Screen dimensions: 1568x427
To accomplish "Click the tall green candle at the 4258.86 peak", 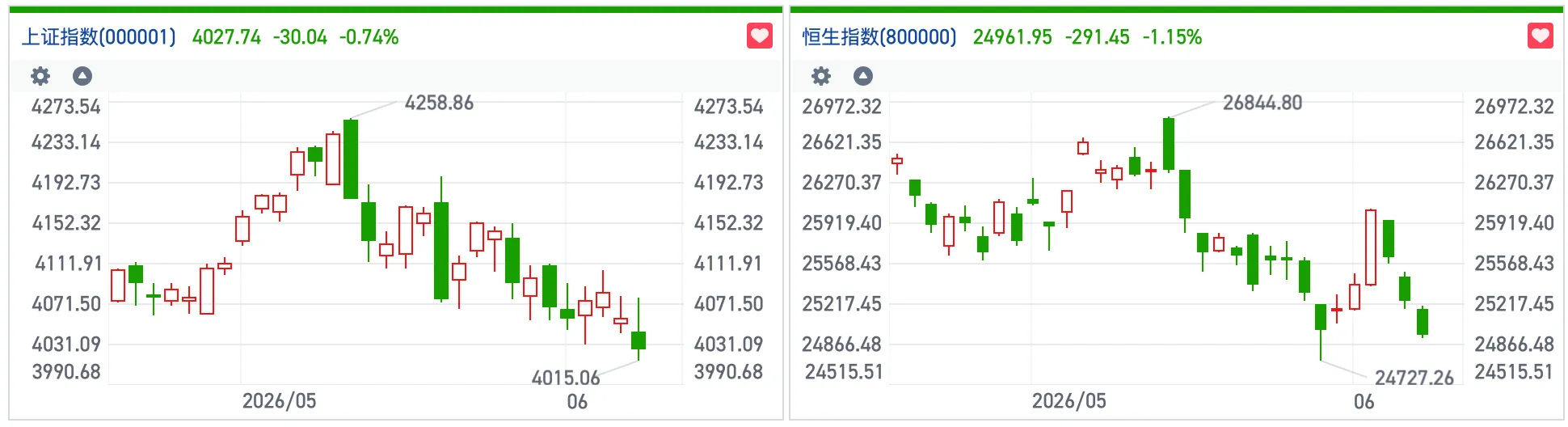I will click(x=351, y=159).
